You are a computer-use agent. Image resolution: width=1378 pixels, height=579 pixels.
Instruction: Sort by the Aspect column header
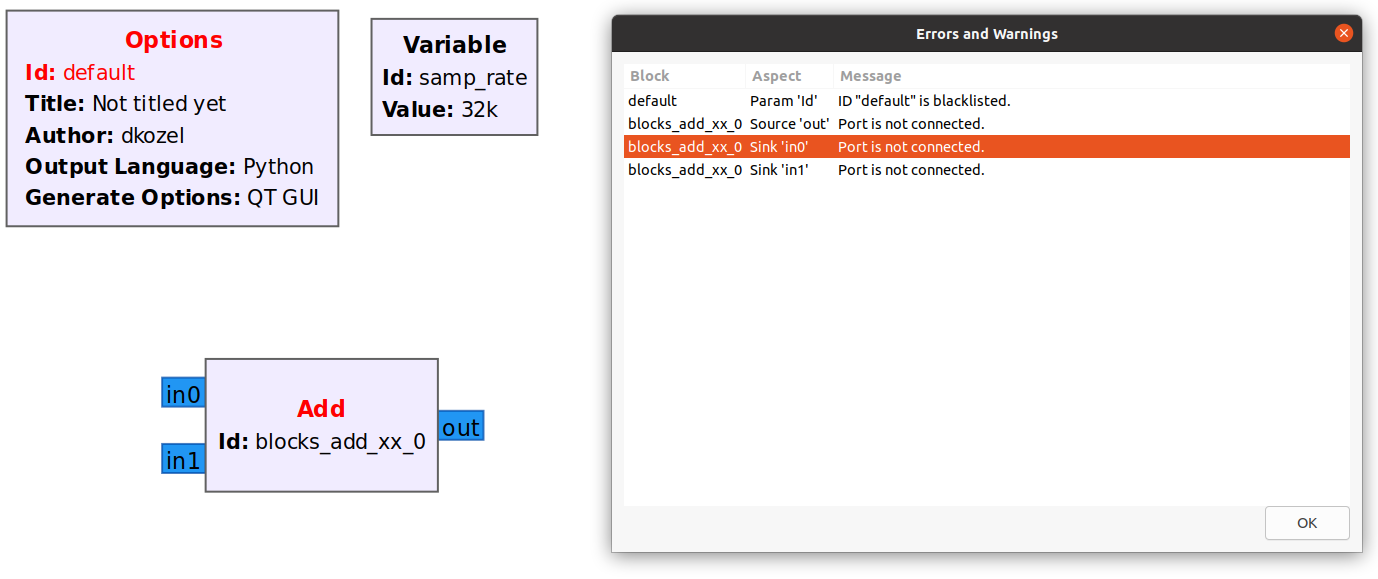click(790, 76)
